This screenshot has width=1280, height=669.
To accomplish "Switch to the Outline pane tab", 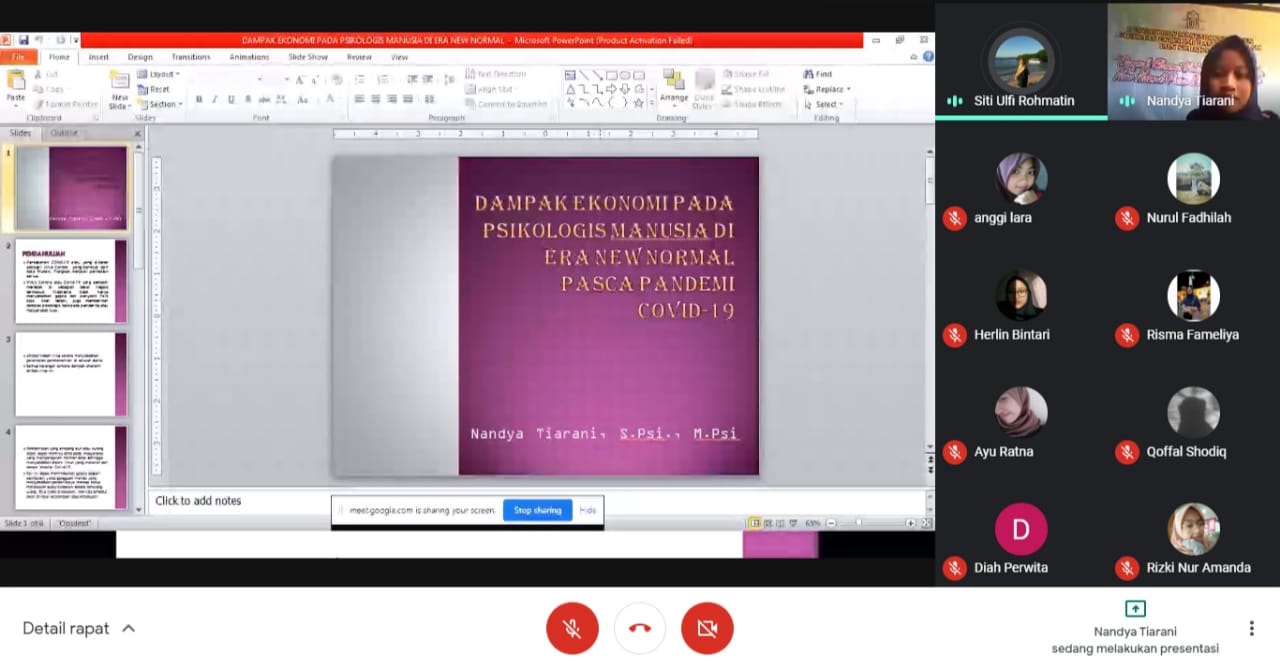I will click(x=64, y=133).
